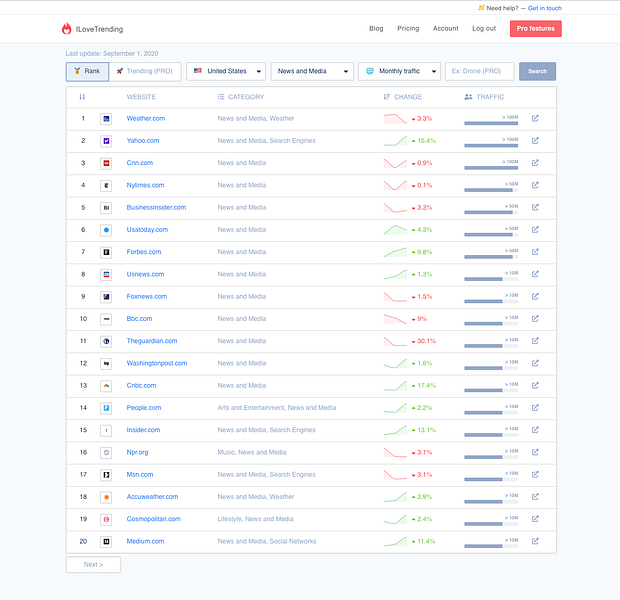This screenshot has width=620, height=600.
Task: Click Log out in the header
Action: (484, 28)
